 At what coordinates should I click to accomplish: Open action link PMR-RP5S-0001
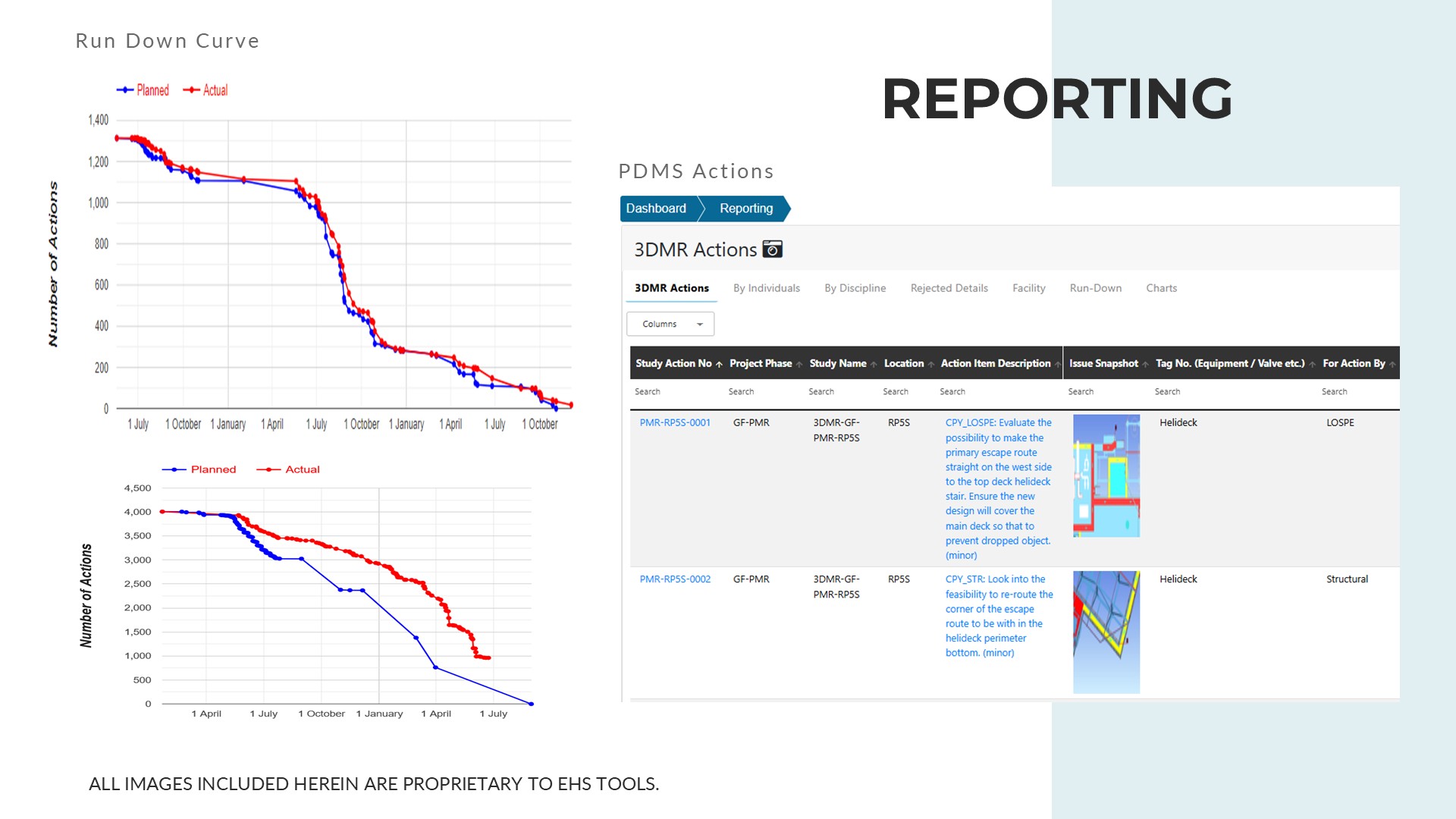coord(675,423)
